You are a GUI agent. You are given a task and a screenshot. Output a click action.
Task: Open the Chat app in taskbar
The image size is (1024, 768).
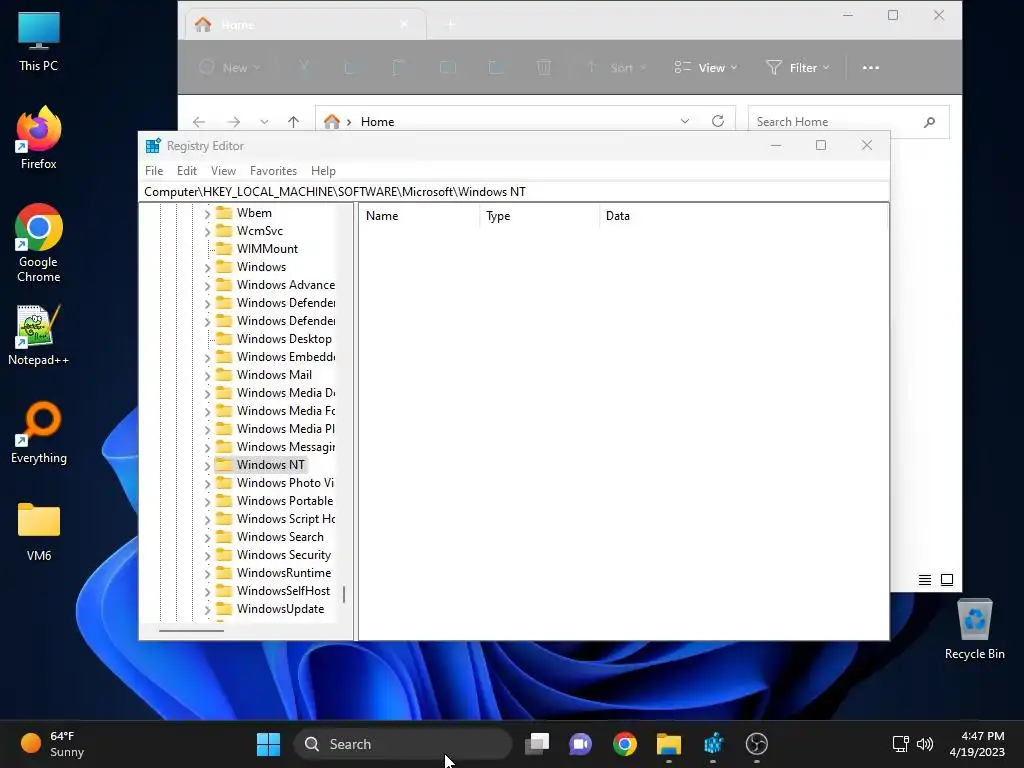tap(581, 744)
